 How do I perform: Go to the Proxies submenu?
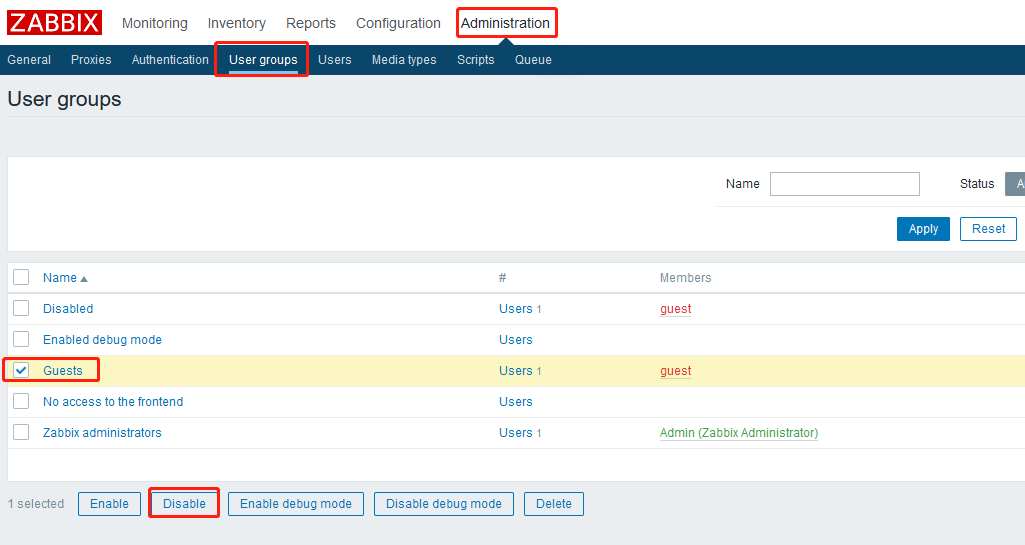(91, 59)
